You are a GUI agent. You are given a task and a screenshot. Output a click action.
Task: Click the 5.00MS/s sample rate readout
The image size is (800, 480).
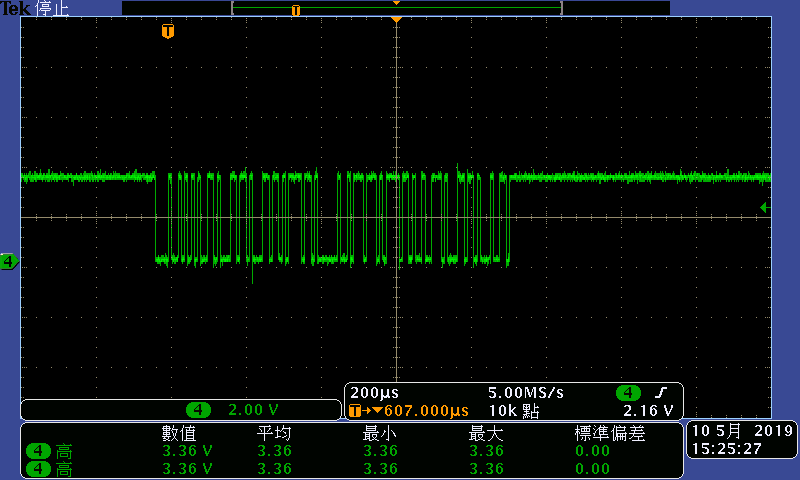click(526, 393)
